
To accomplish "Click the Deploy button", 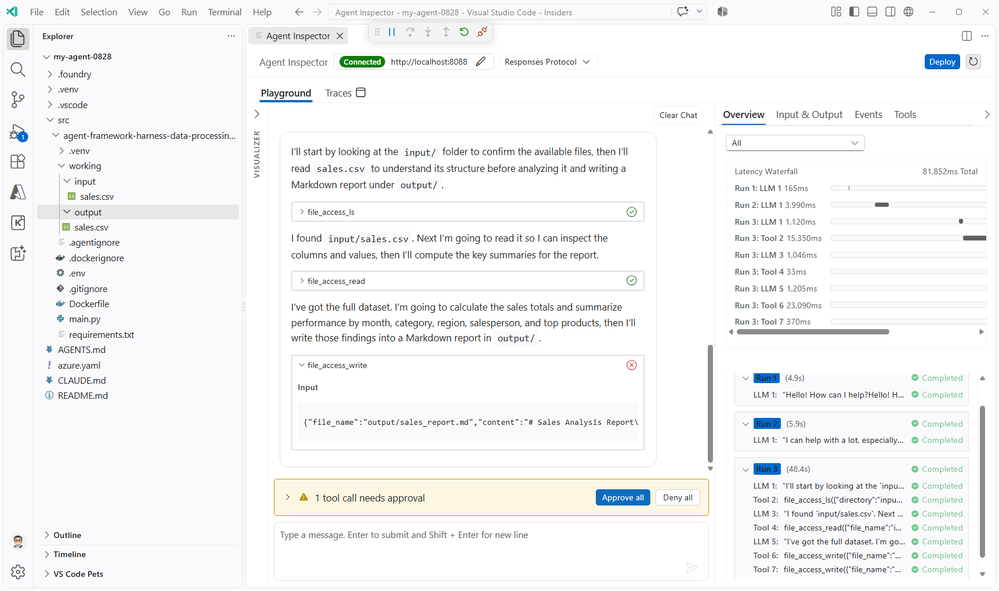I will point(942,62).
